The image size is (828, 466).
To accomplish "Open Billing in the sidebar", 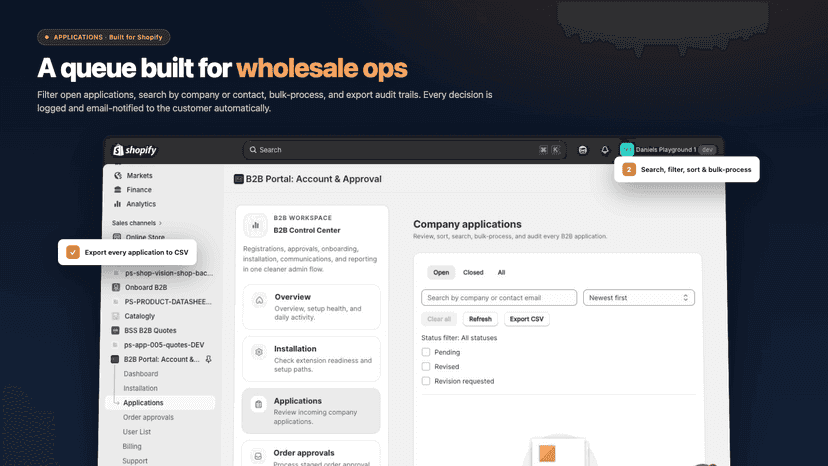I will pos(132,446).
